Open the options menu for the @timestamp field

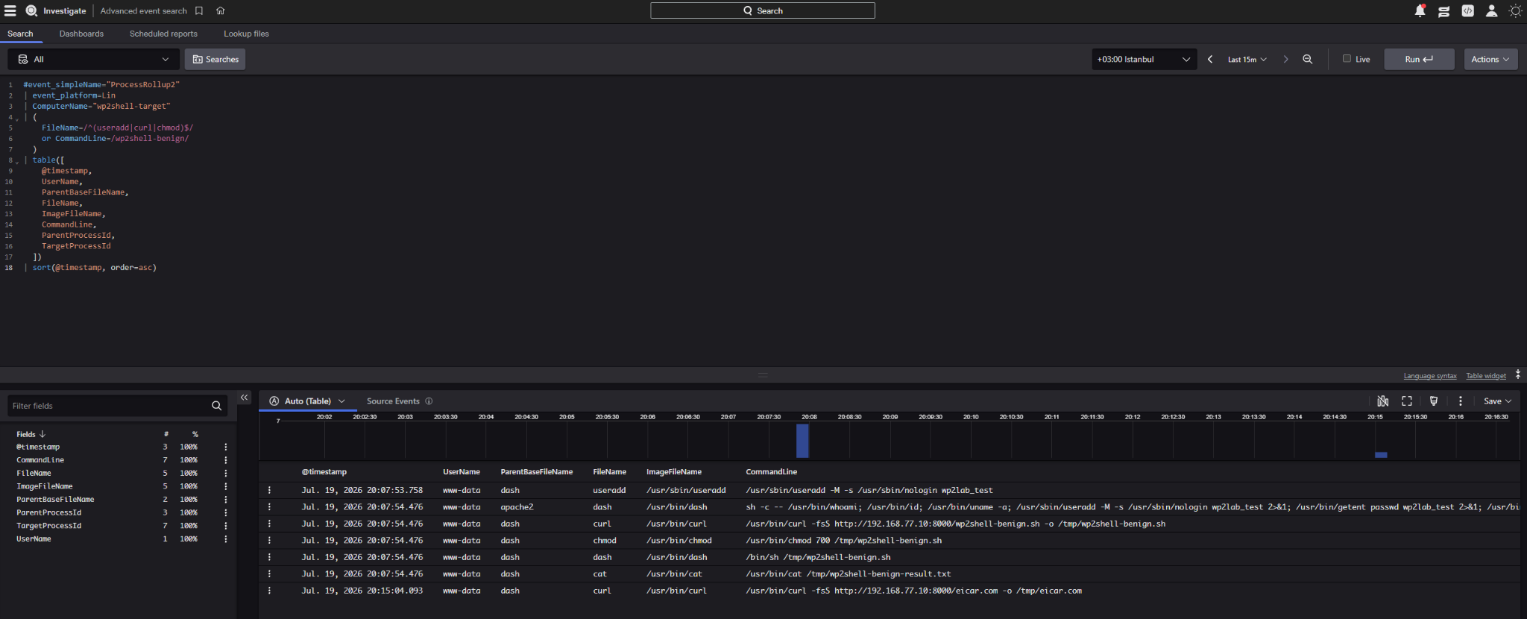226,447
